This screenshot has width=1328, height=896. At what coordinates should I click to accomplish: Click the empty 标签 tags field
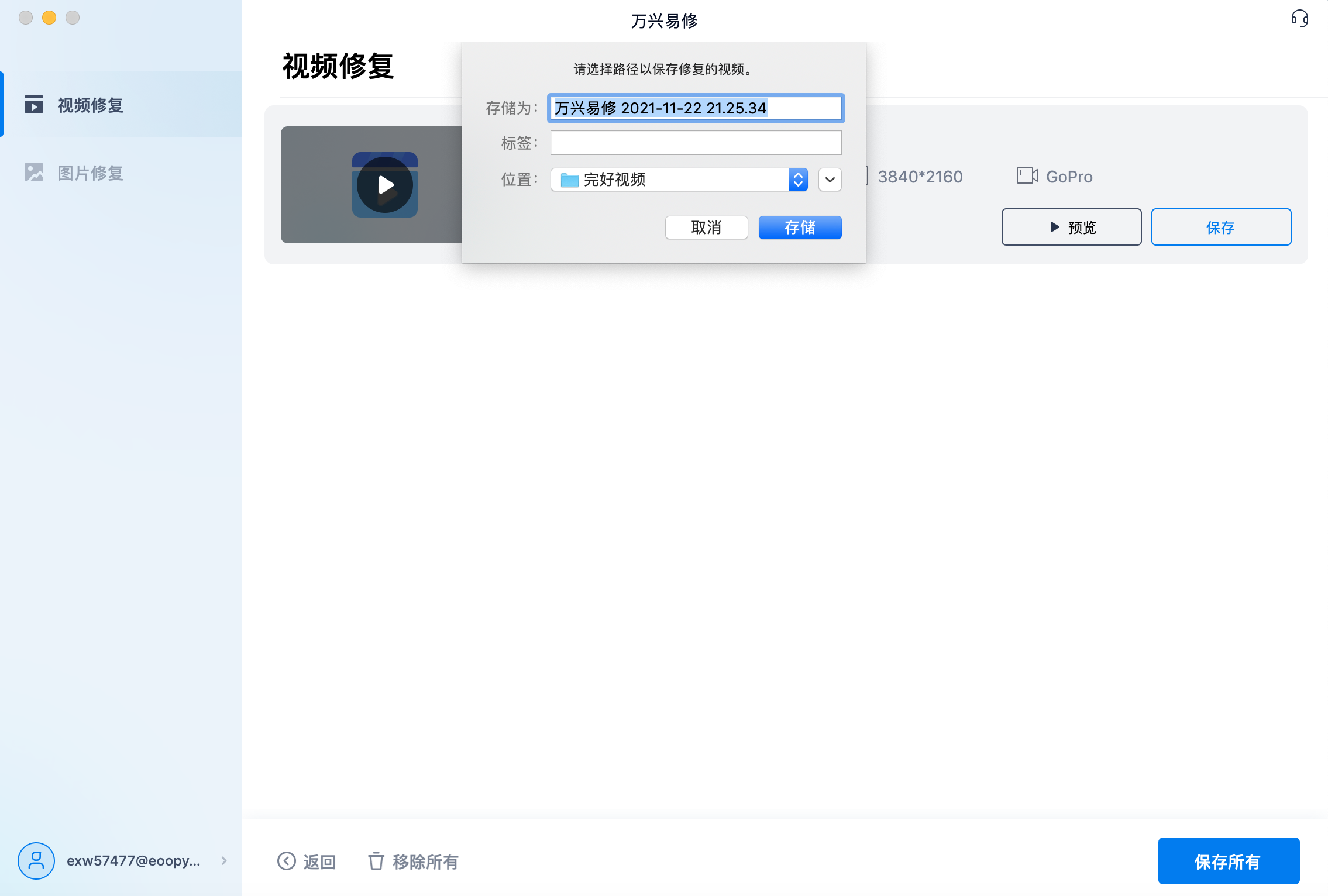(x=695, y=142)
